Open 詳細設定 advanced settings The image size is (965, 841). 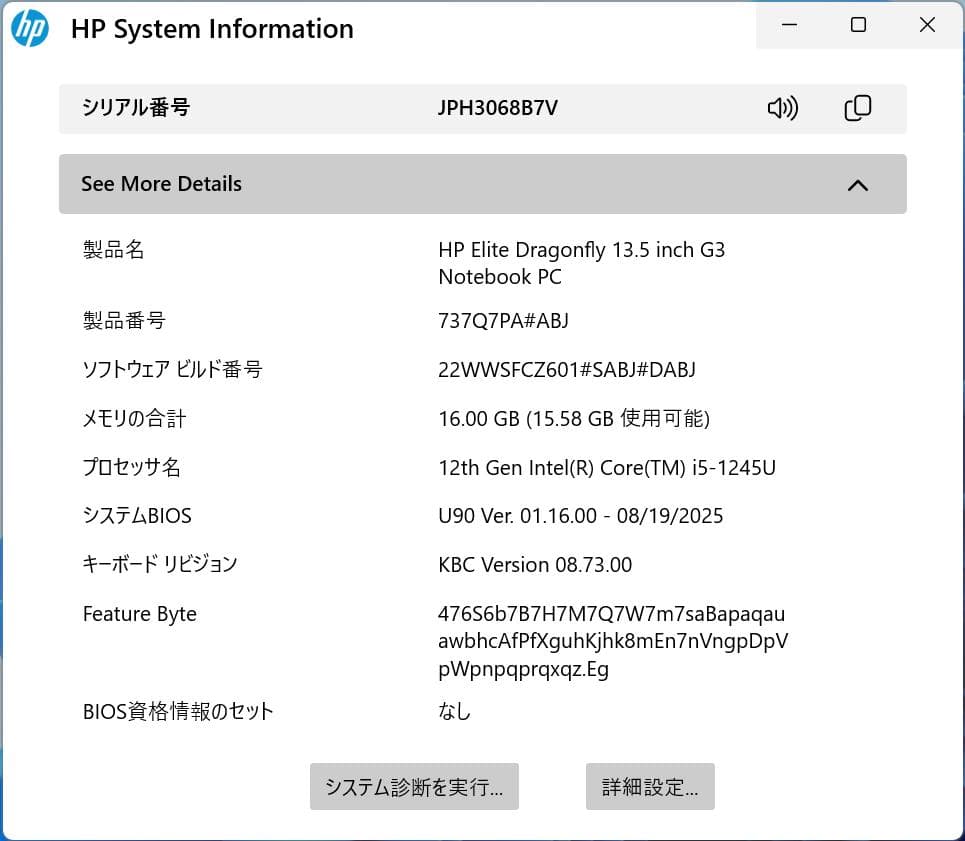pyautogui.click(x=650, y=787)
